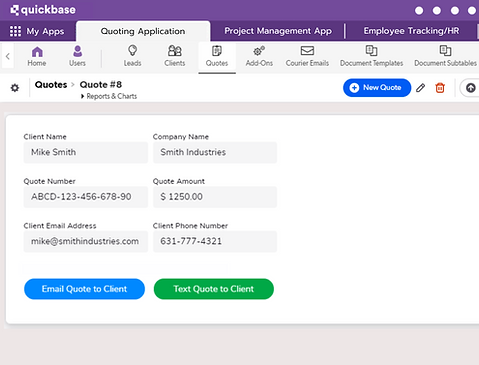Open the Courier Emails envelope icon
This screenshot has width=479, height=365.
307,51
